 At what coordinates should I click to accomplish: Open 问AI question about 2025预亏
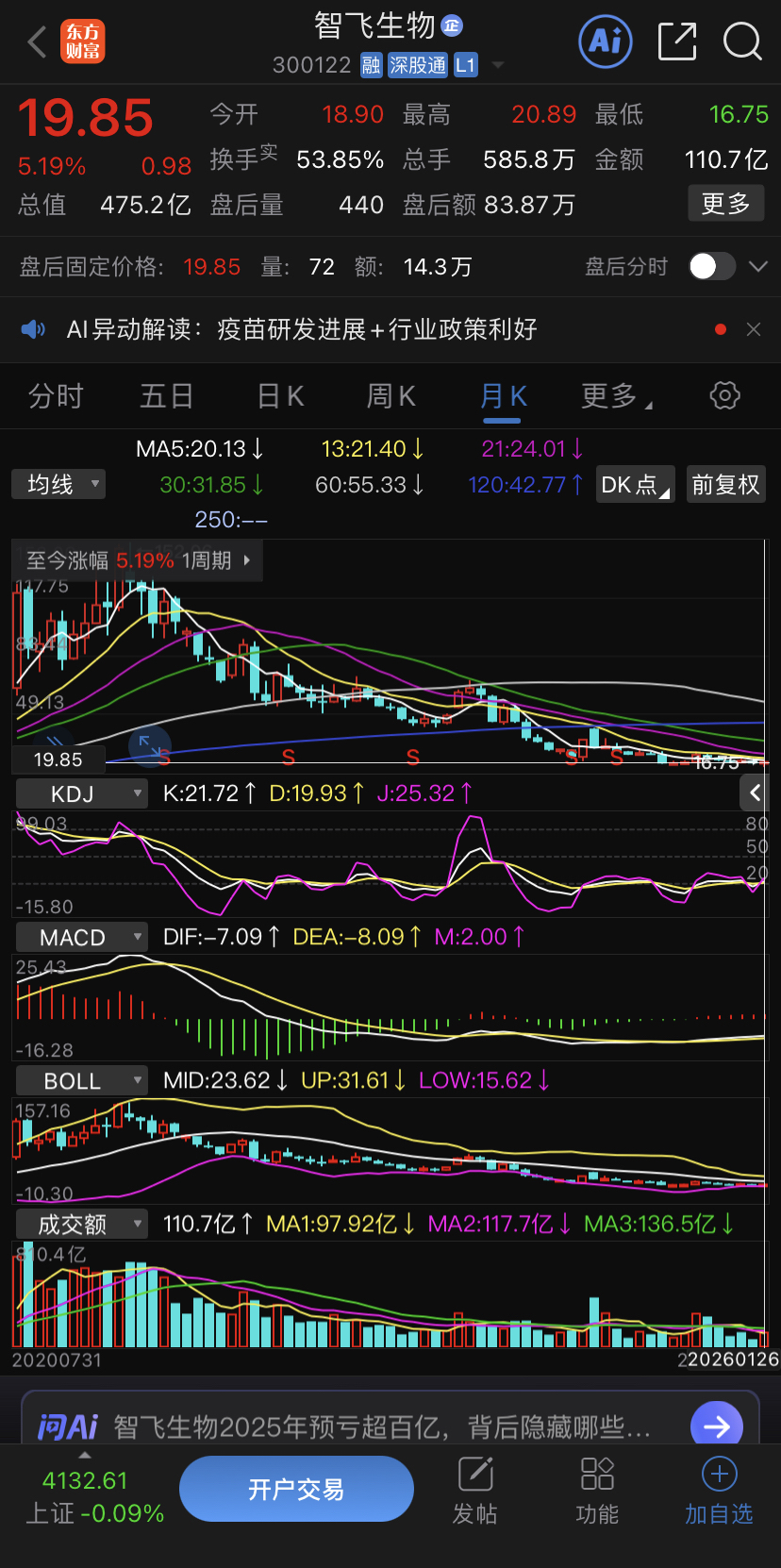point(382,1426)
